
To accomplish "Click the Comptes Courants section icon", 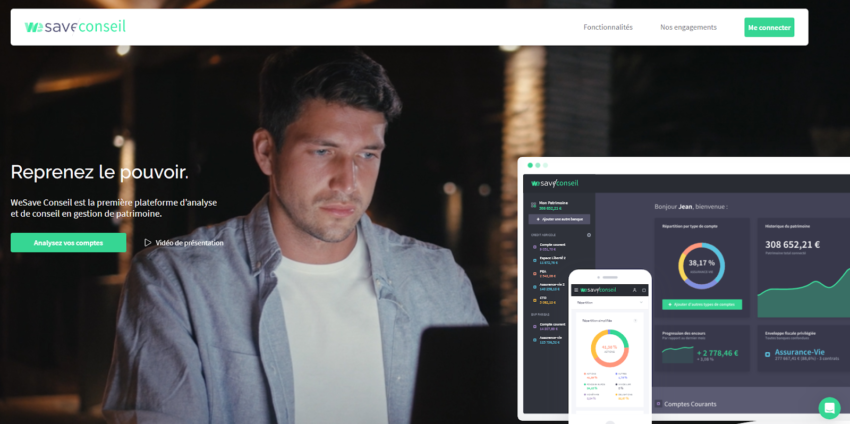I will [x=658, y=404].
